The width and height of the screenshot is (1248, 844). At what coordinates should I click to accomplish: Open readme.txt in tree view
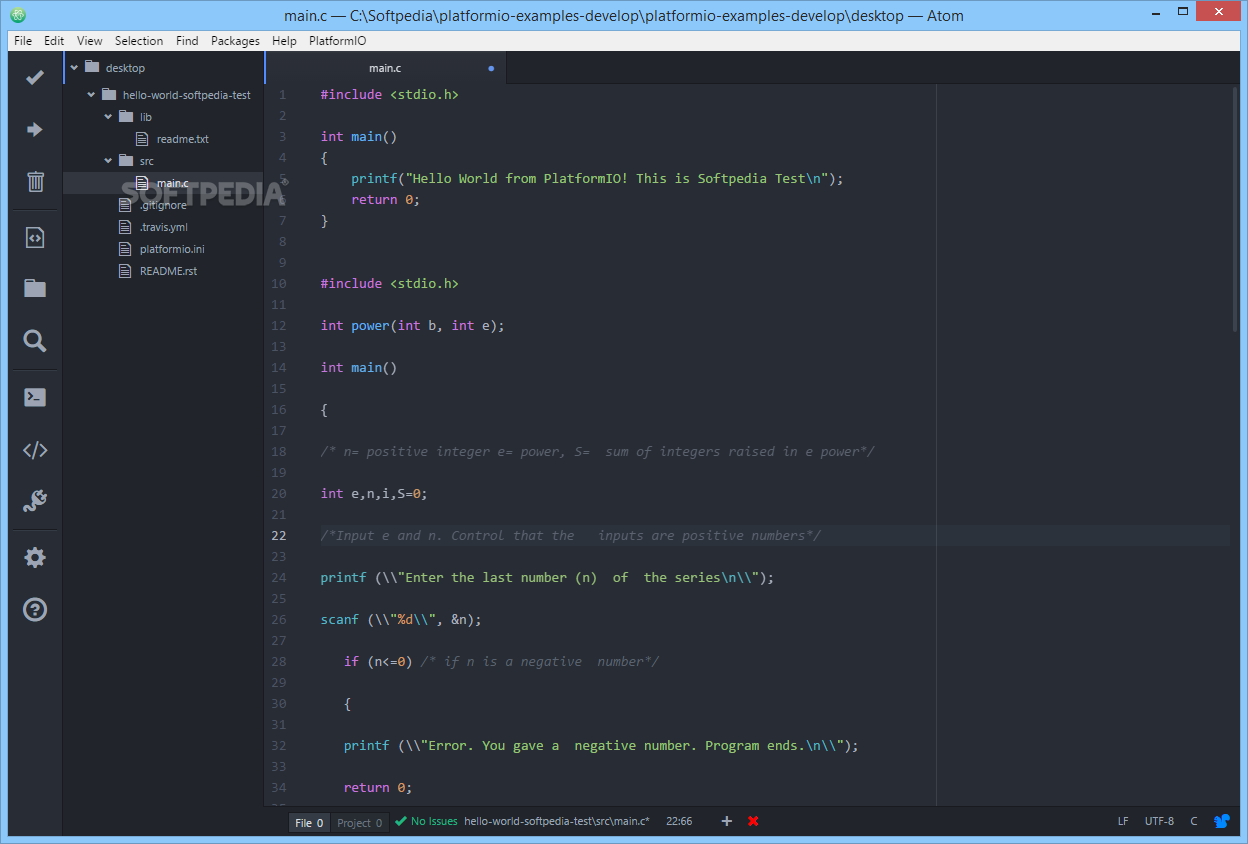coord(182,139)
